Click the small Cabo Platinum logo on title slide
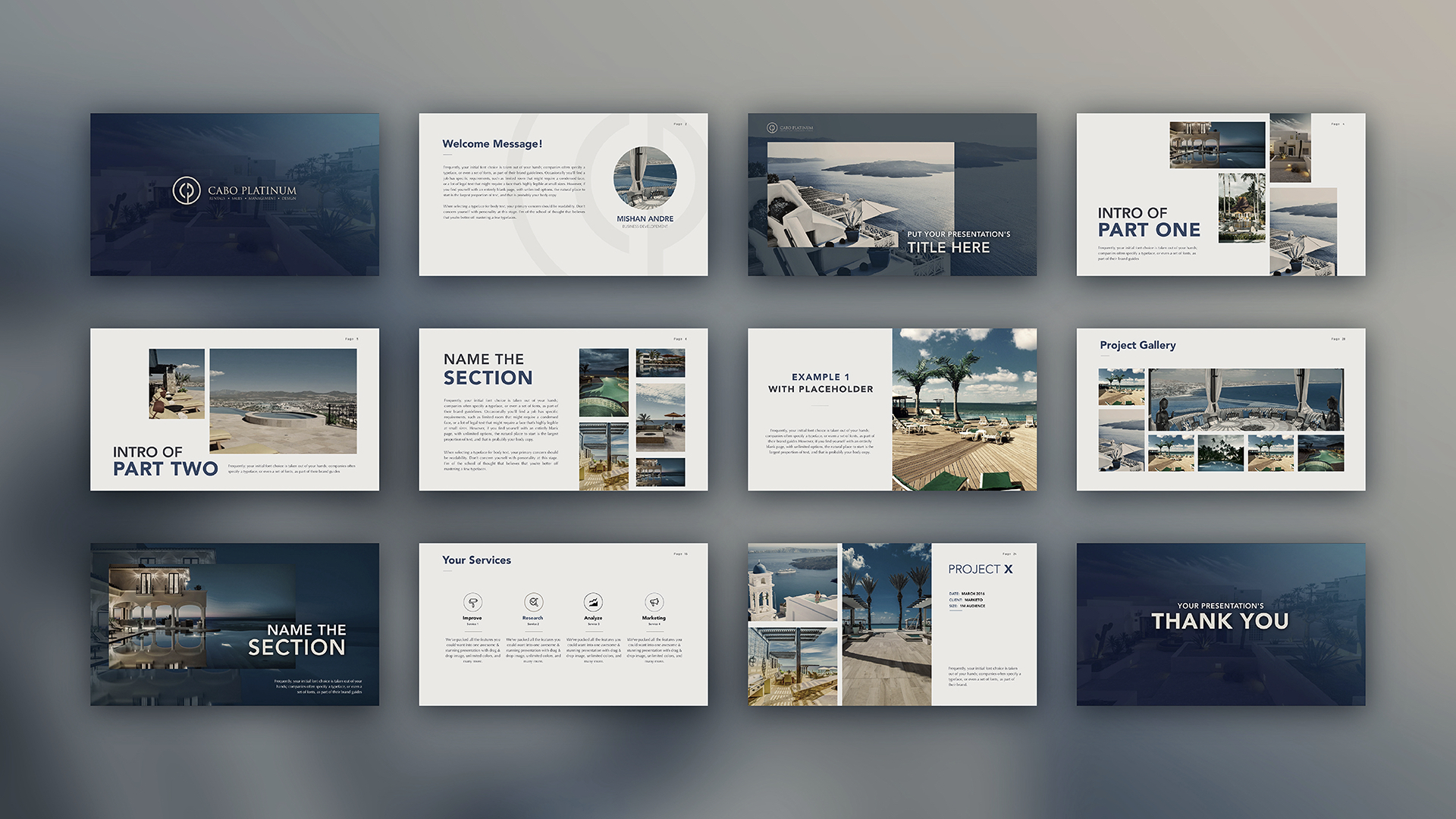The image size is (1456, 819). (x=772, y=128)
